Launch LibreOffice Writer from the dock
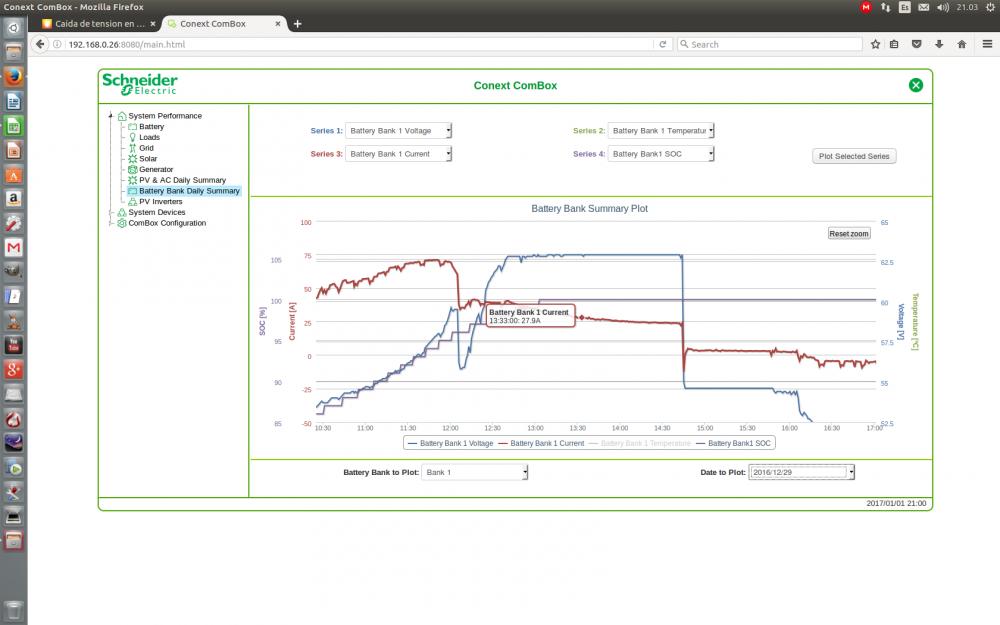This screenshot has width=1000, height=625. [13, 101]
